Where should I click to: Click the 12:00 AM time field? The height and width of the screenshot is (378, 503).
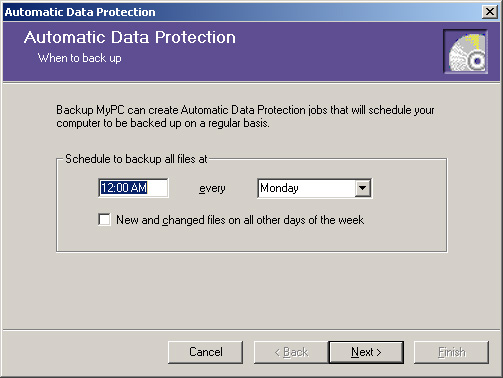(x=133, y=188)
